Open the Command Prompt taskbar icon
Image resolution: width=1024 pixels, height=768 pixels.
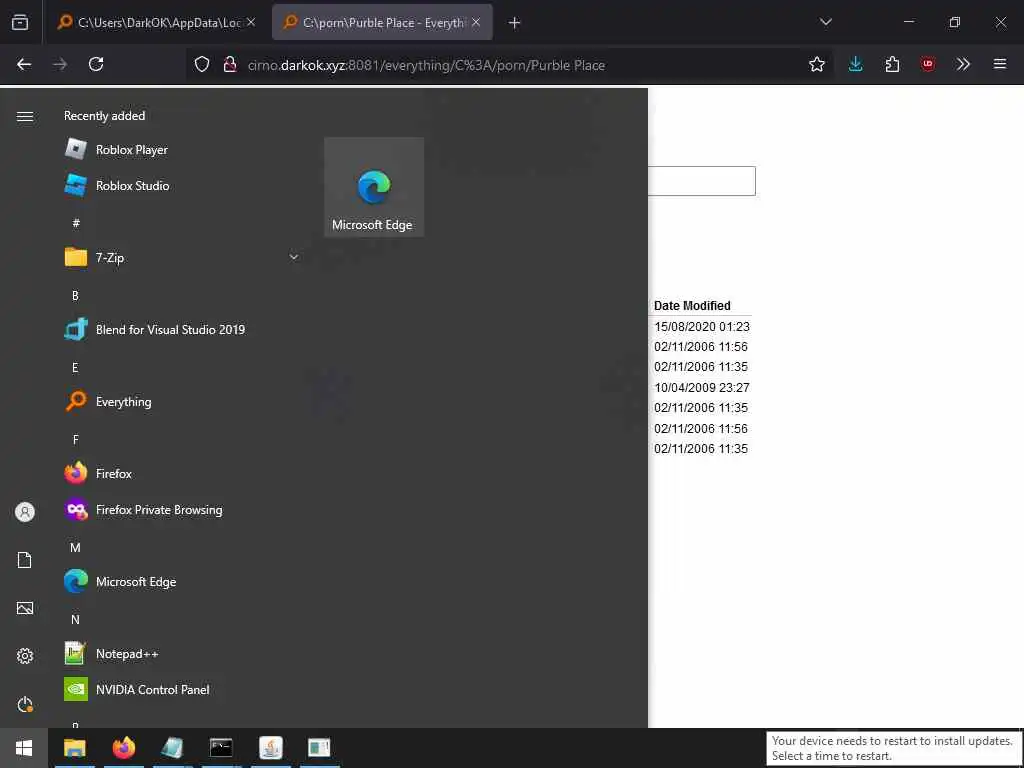221,748
